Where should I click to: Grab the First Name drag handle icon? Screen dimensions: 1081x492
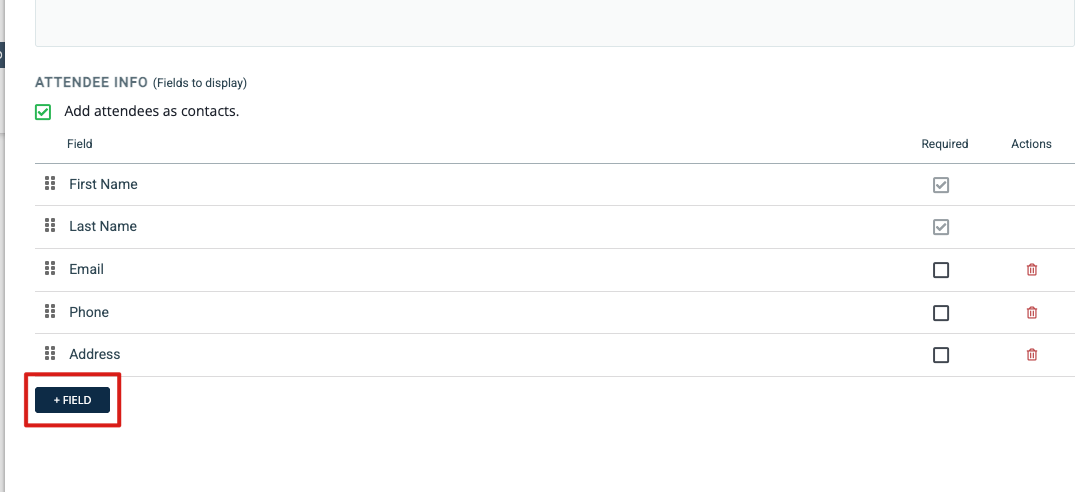(x=50, y=183)
